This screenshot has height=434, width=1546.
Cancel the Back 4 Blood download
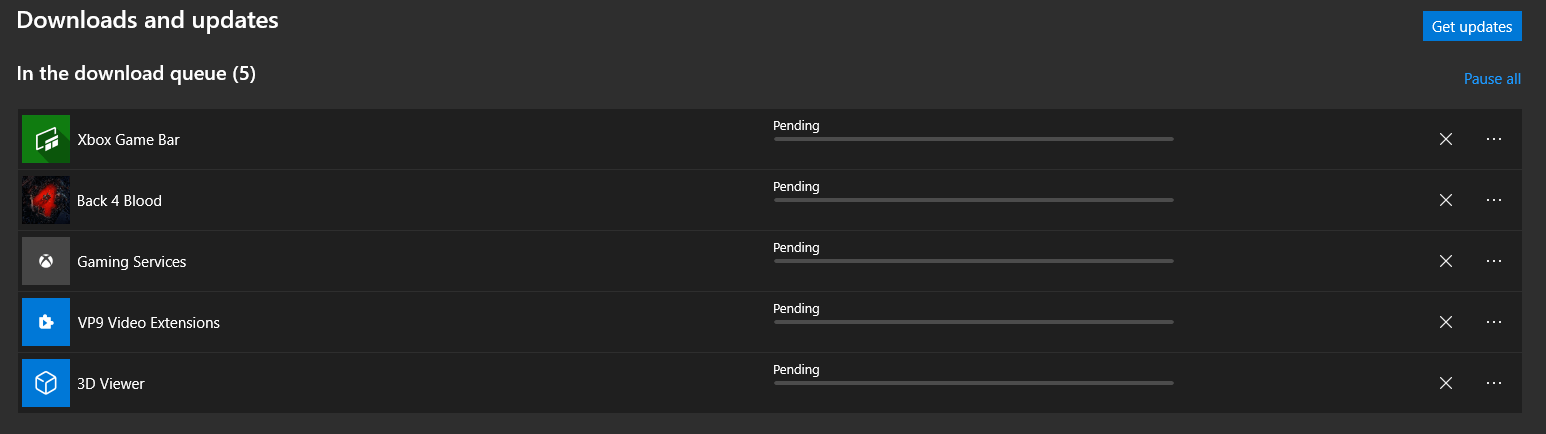click(1445, 200)
